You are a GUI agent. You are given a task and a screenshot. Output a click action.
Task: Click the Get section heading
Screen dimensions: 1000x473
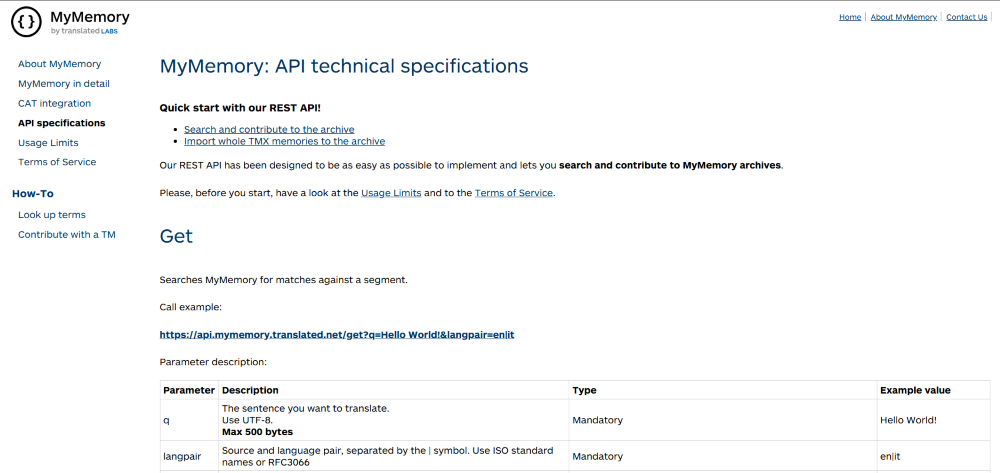[176, 236]
